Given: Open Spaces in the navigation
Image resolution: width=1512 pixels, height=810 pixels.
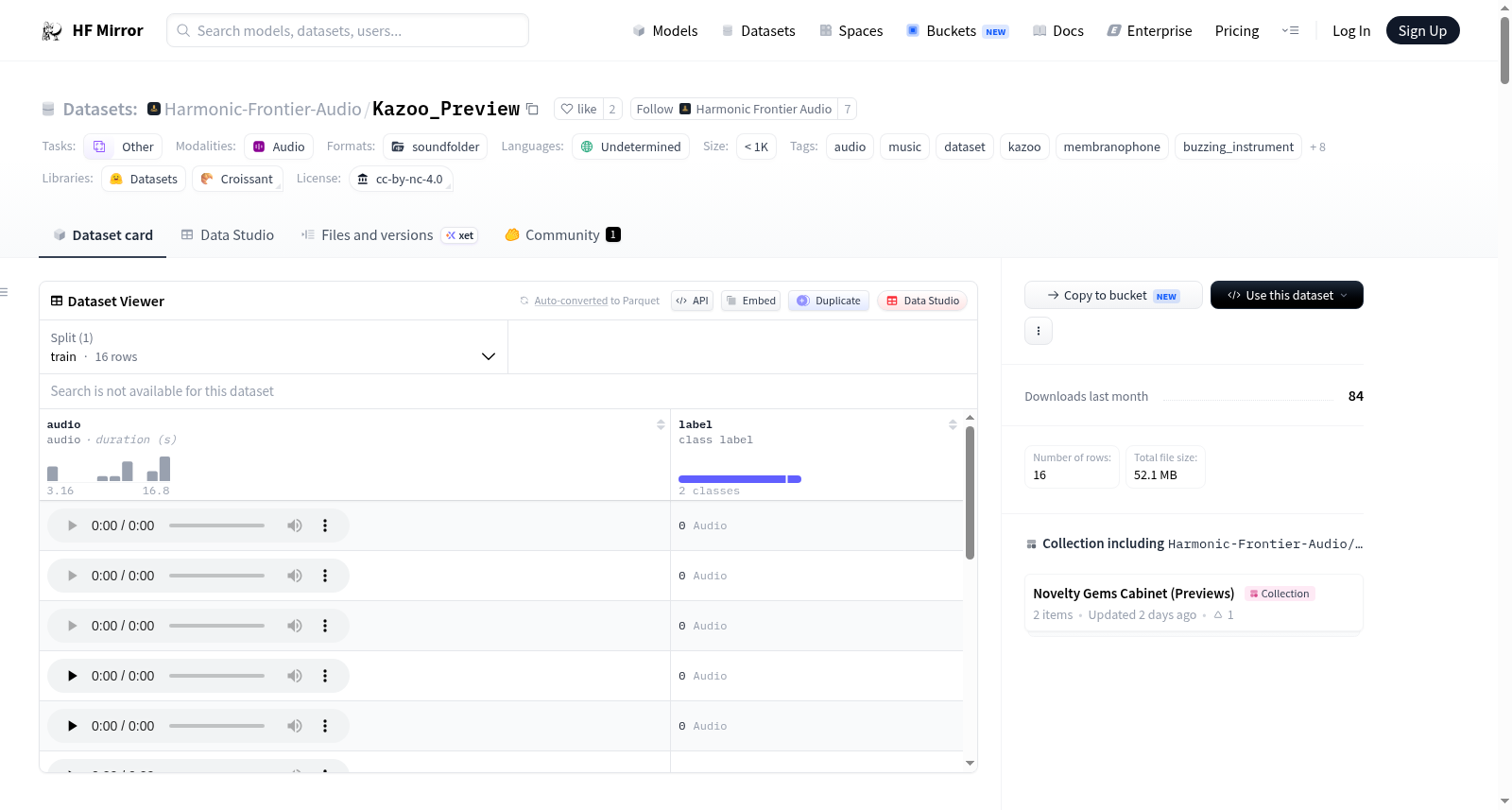Looking at the screenshot, I should coord(851,31).
